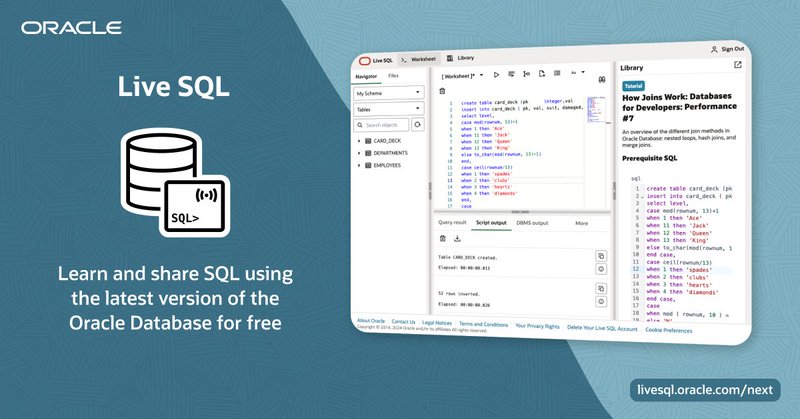Click the '52 rows inserted.' output text
Image resolution: width=800 pixels, height=419 pixels.
click(459, 294)
